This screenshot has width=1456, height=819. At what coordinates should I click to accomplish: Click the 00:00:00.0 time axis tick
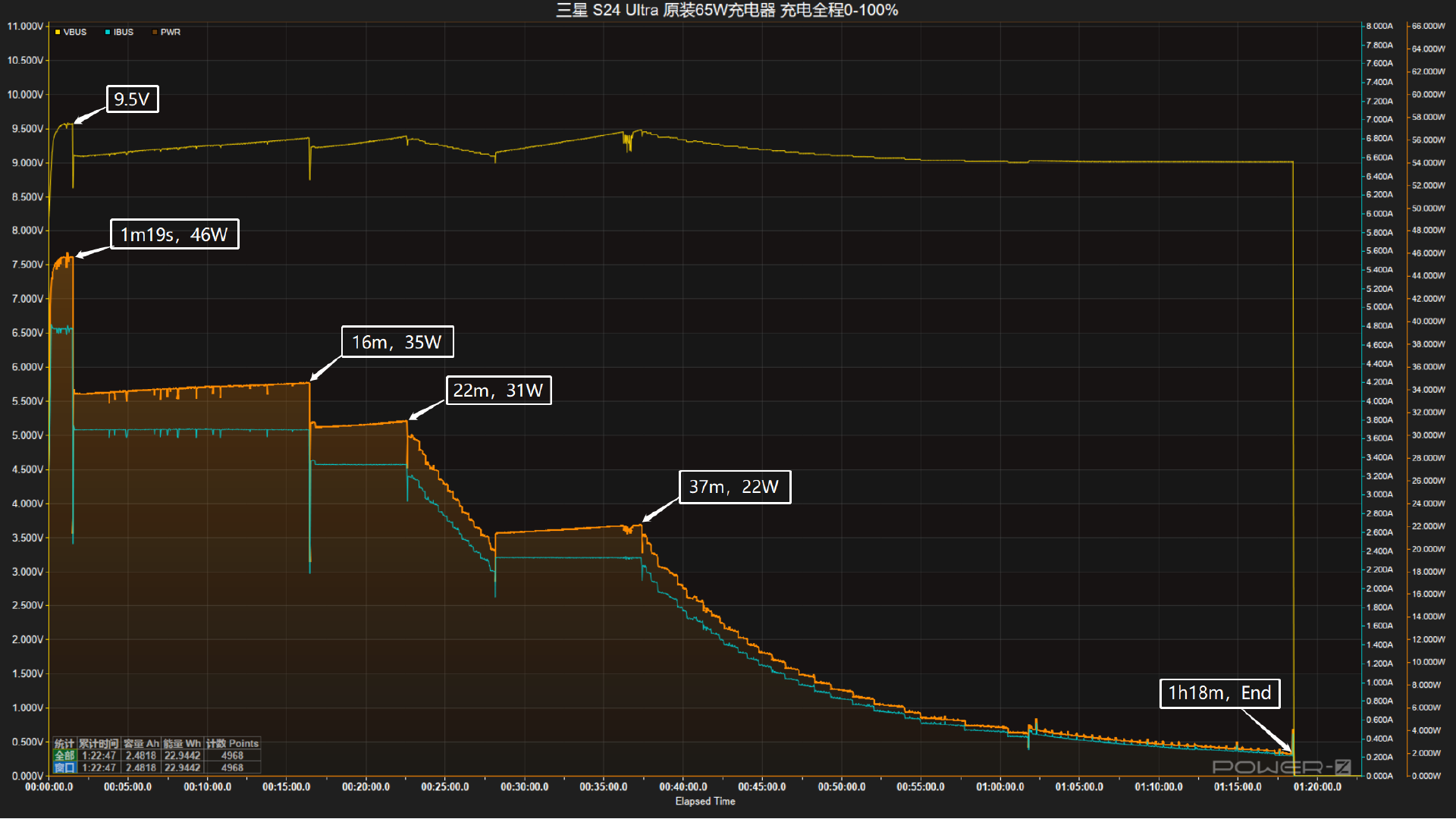point(49,787)
